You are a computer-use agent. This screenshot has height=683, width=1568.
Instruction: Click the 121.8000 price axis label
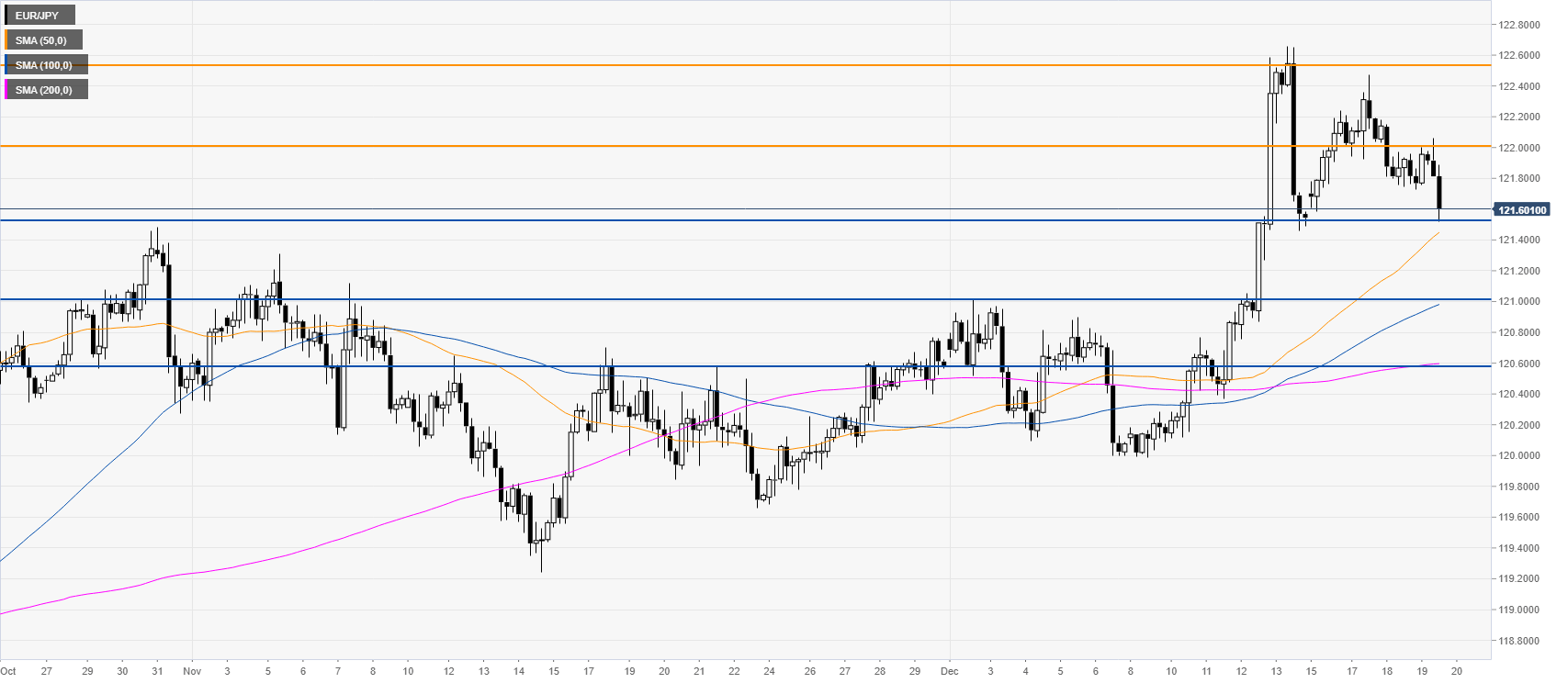point(1519,178)
